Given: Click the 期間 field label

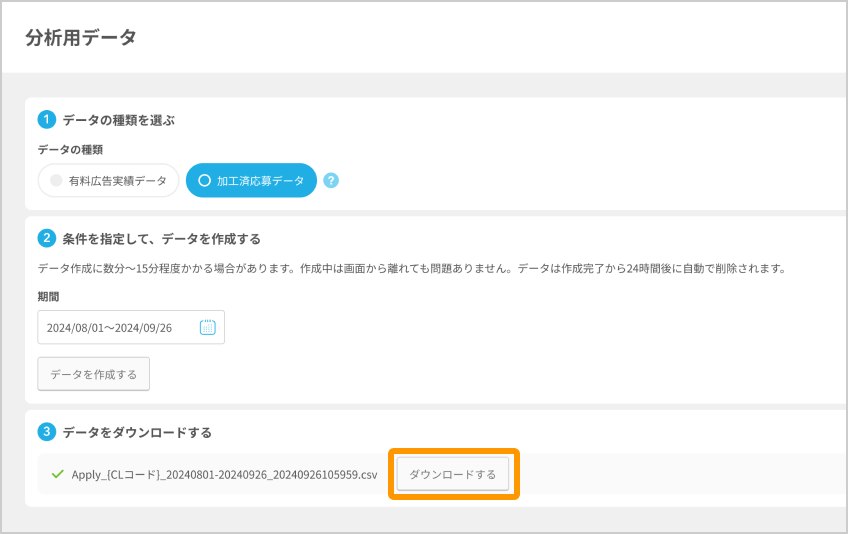Looking at the screenshot, I should 48,296.
